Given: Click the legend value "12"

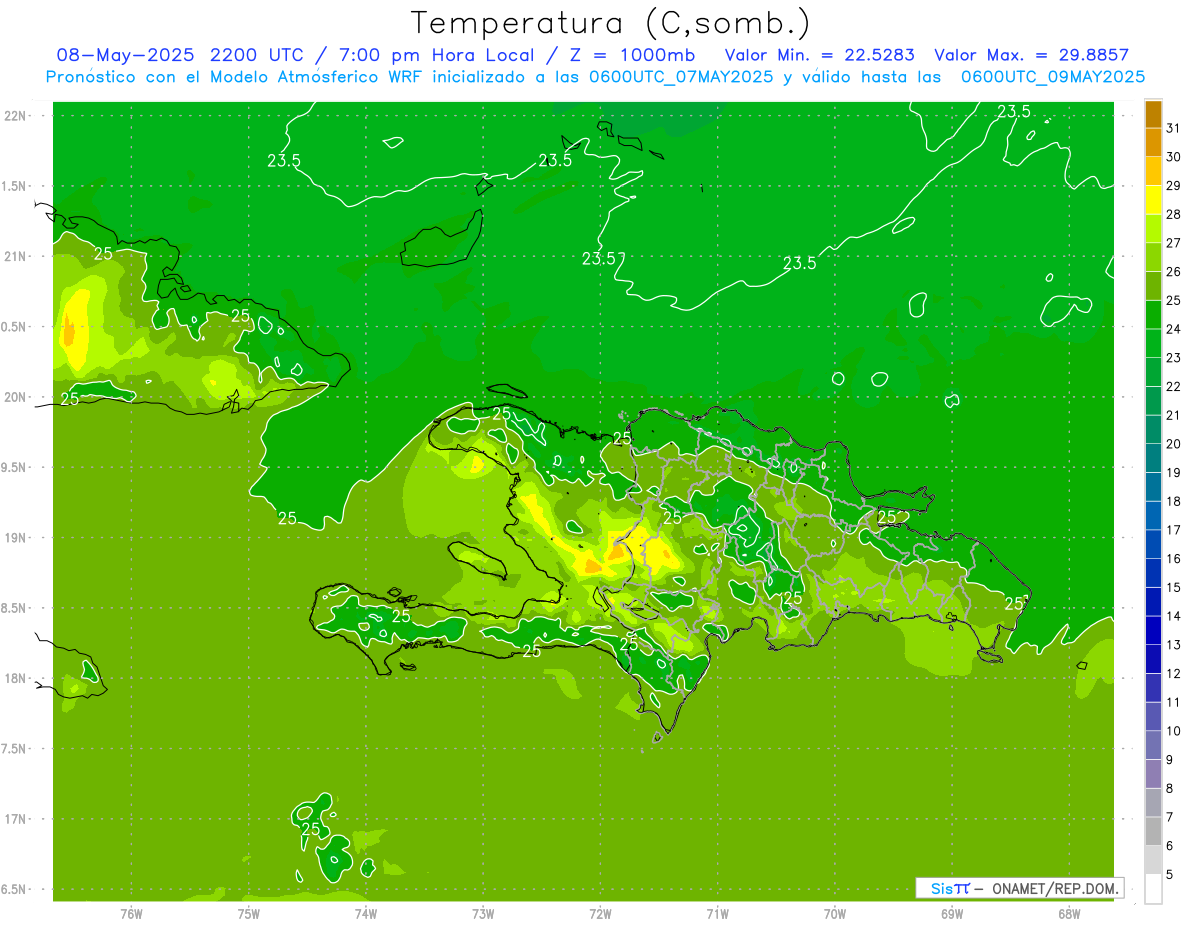Looking at the screenshot, I should (x=1174, y=673).
